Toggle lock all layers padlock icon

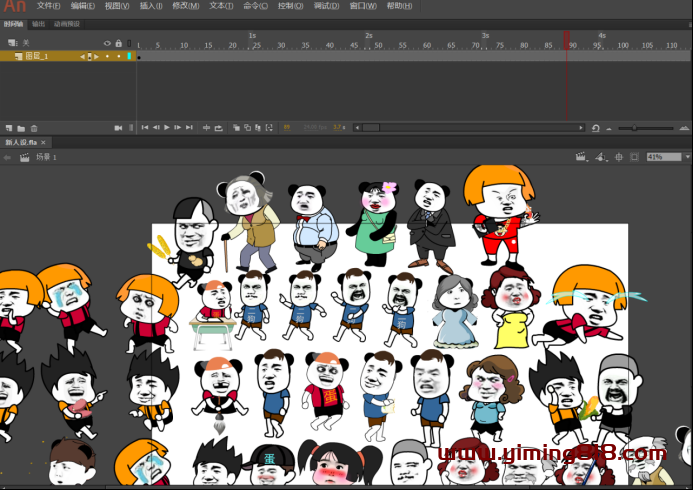point(118,44)
